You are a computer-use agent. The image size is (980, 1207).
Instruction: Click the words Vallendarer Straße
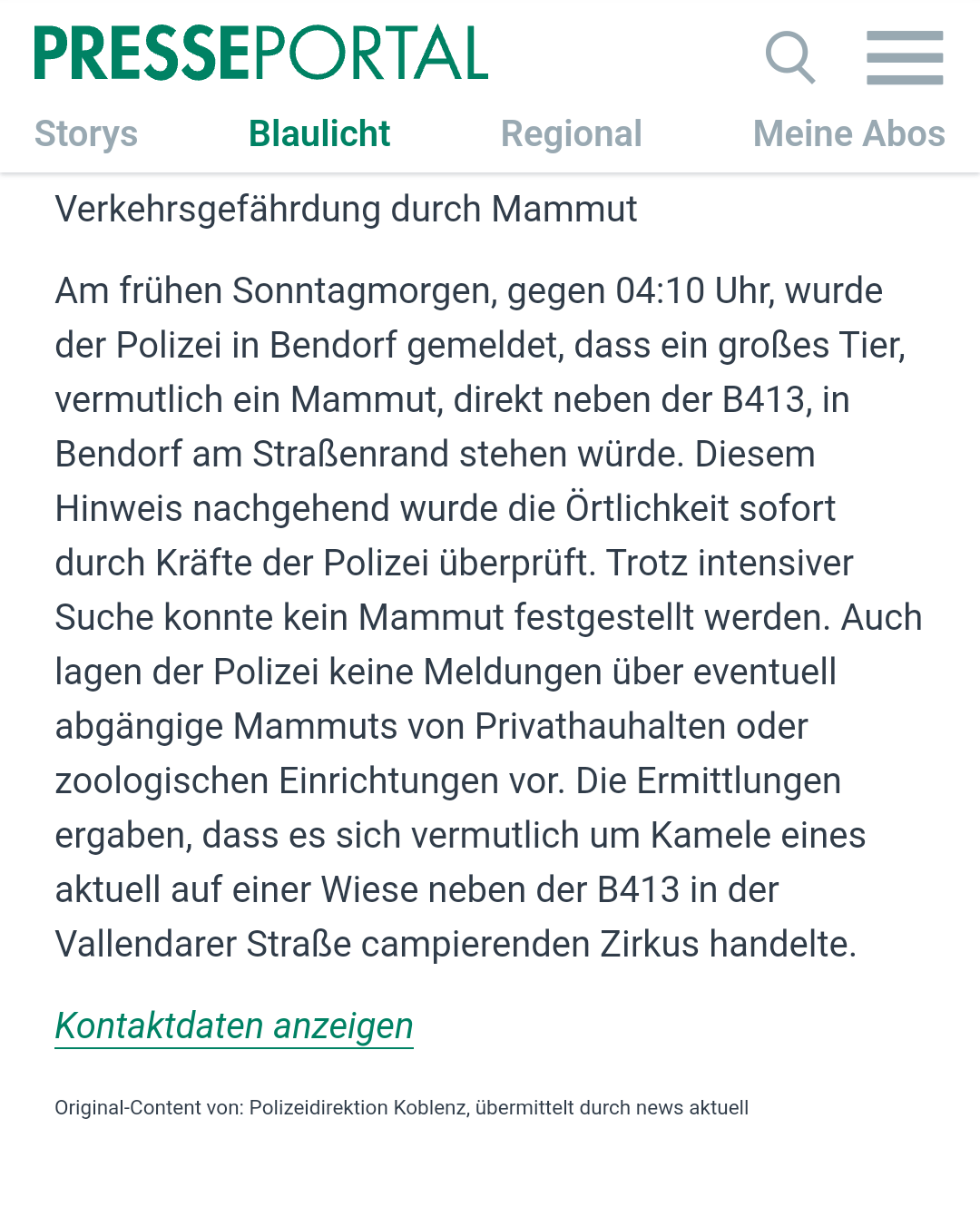point(203,945)
